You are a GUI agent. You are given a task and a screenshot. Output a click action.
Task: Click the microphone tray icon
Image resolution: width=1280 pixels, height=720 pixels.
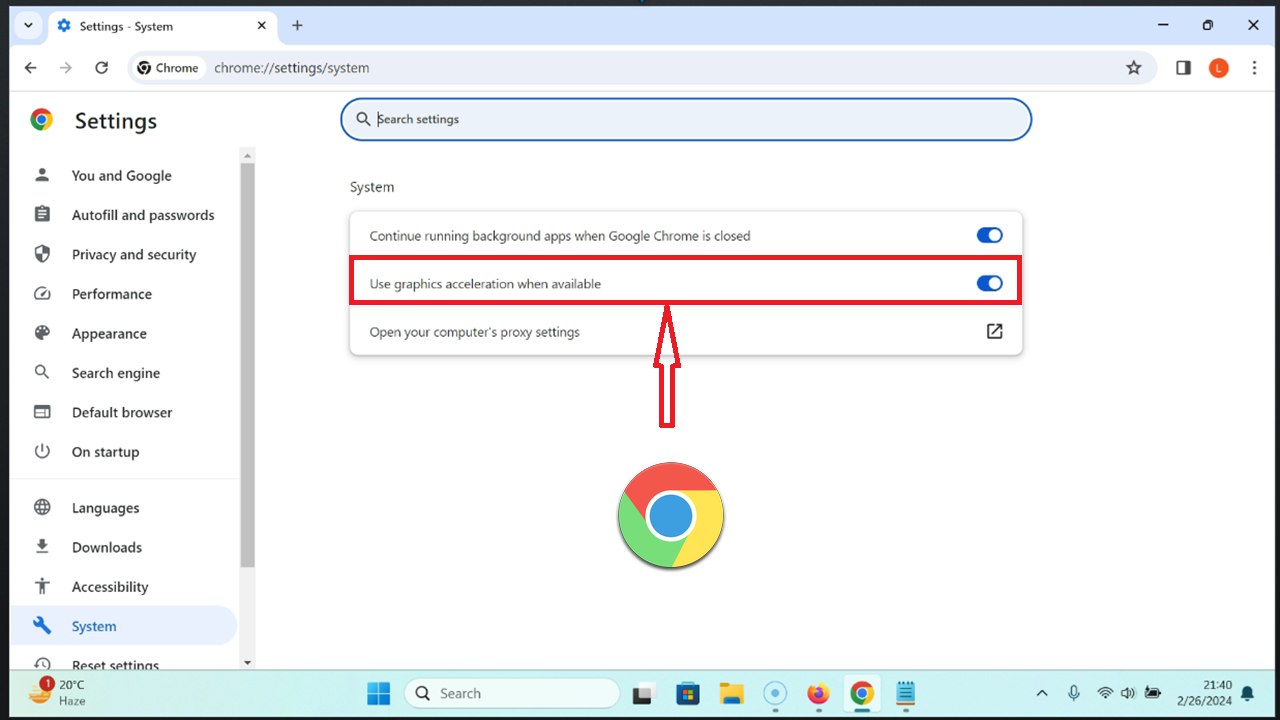point(1074,693)
